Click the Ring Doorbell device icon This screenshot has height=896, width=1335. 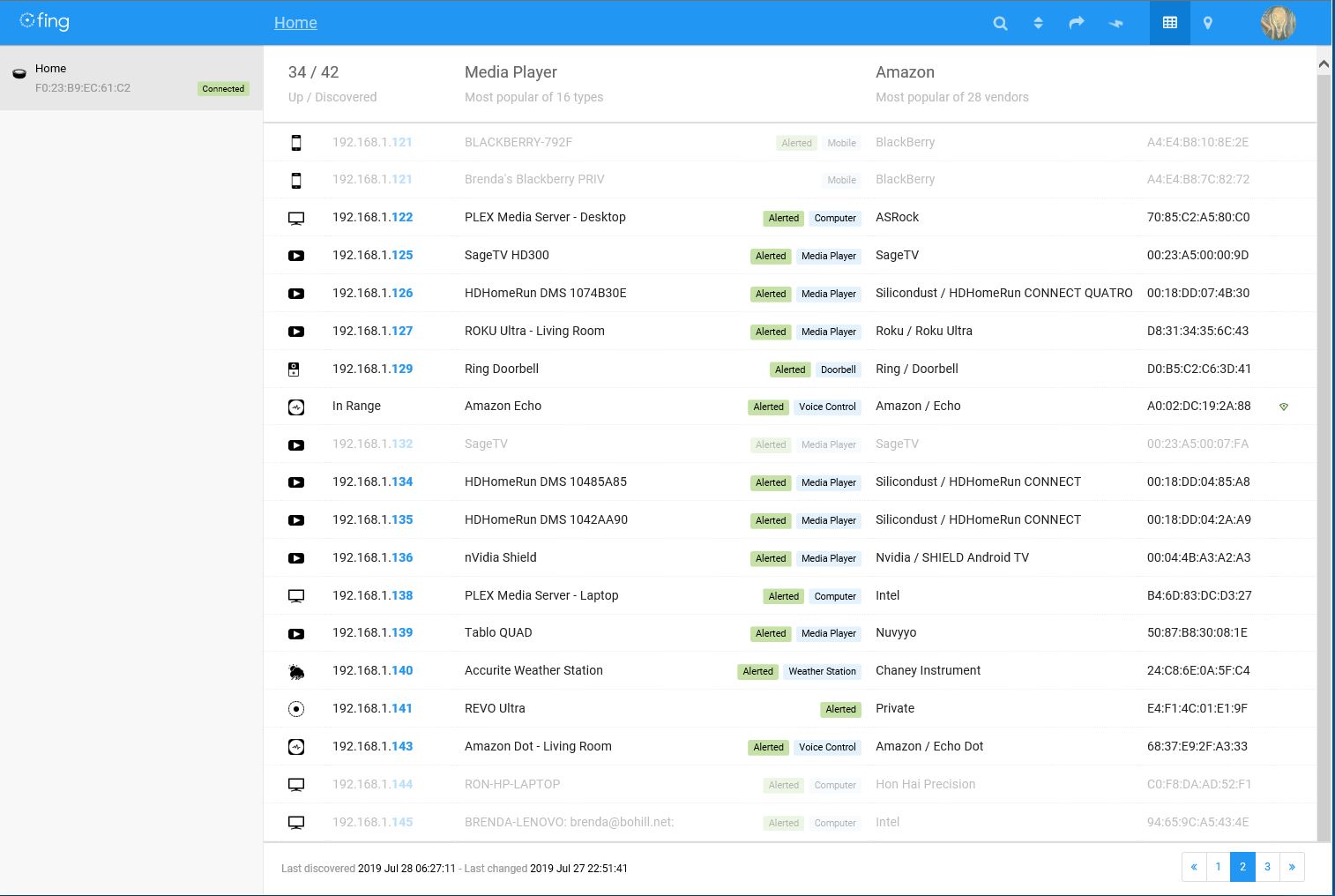pyautogui.click(x=295, y=370)
